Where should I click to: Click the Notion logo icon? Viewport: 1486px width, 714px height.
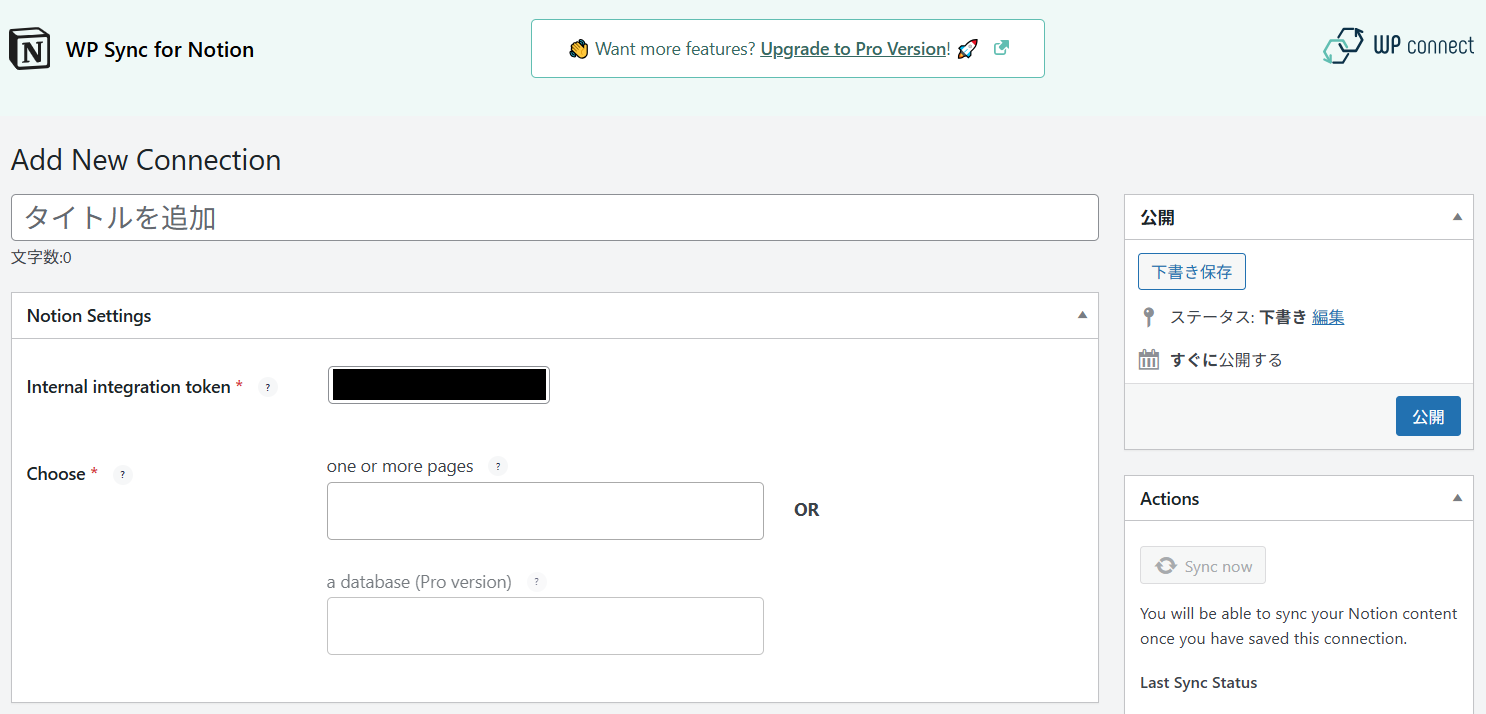29,49
